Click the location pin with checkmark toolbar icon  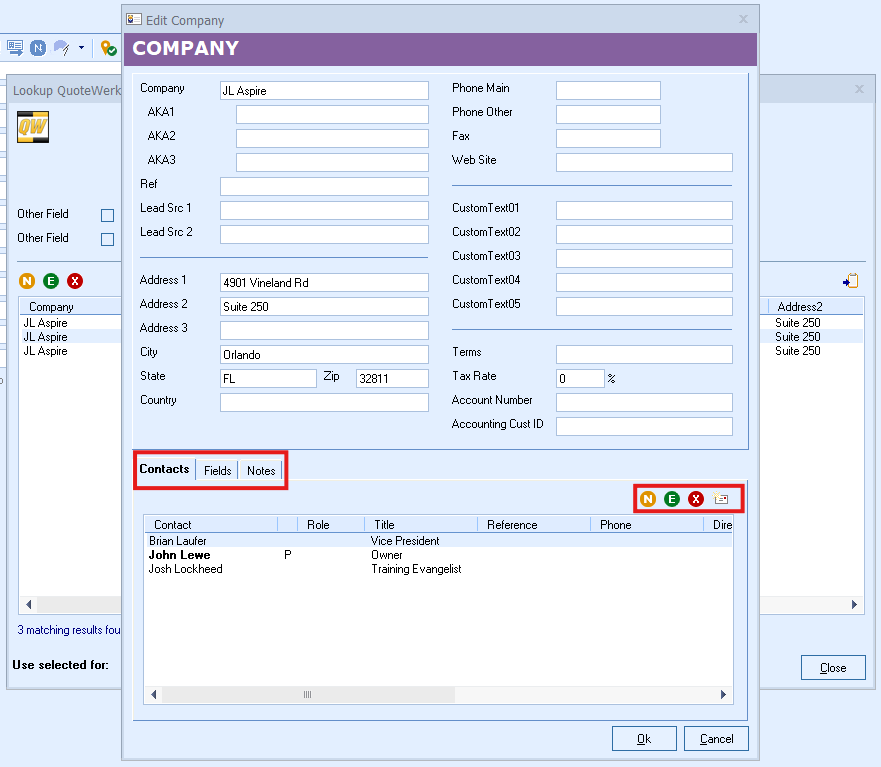click(108, 48)
